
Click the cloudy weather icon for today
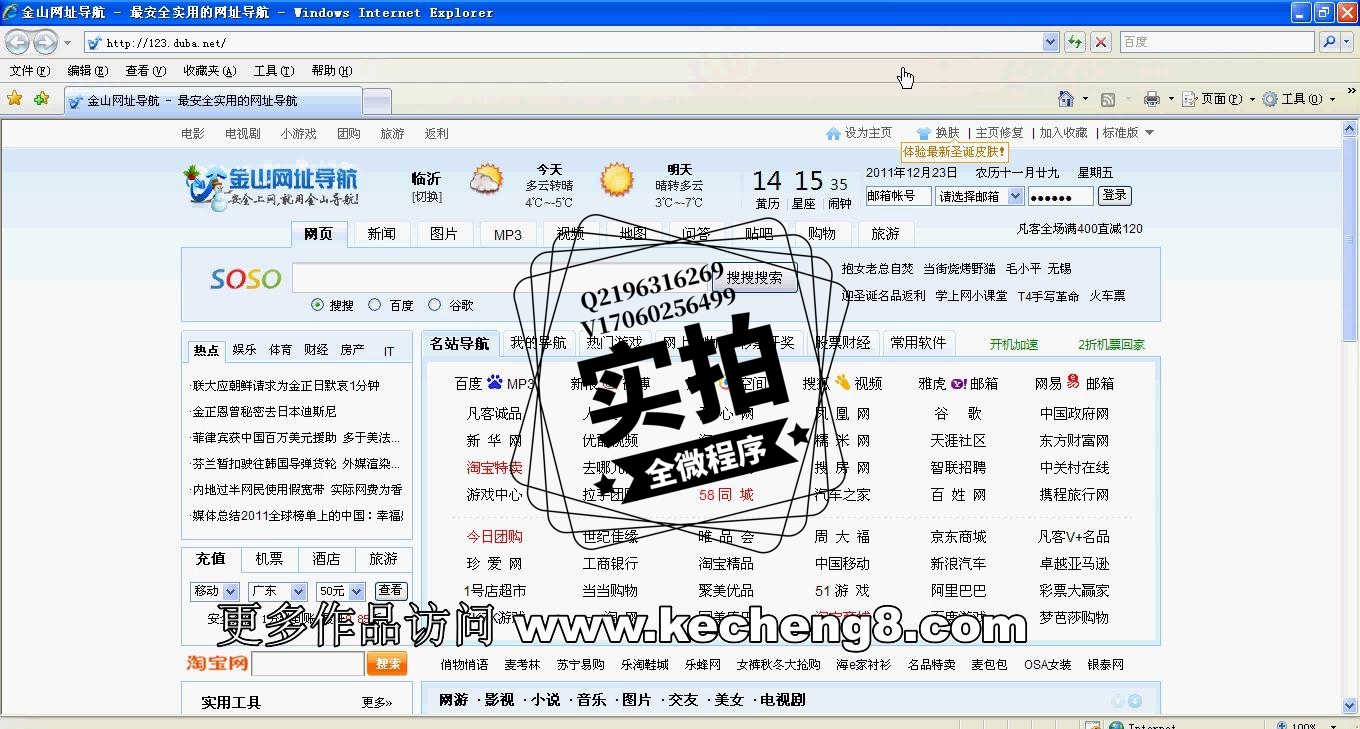487,180
